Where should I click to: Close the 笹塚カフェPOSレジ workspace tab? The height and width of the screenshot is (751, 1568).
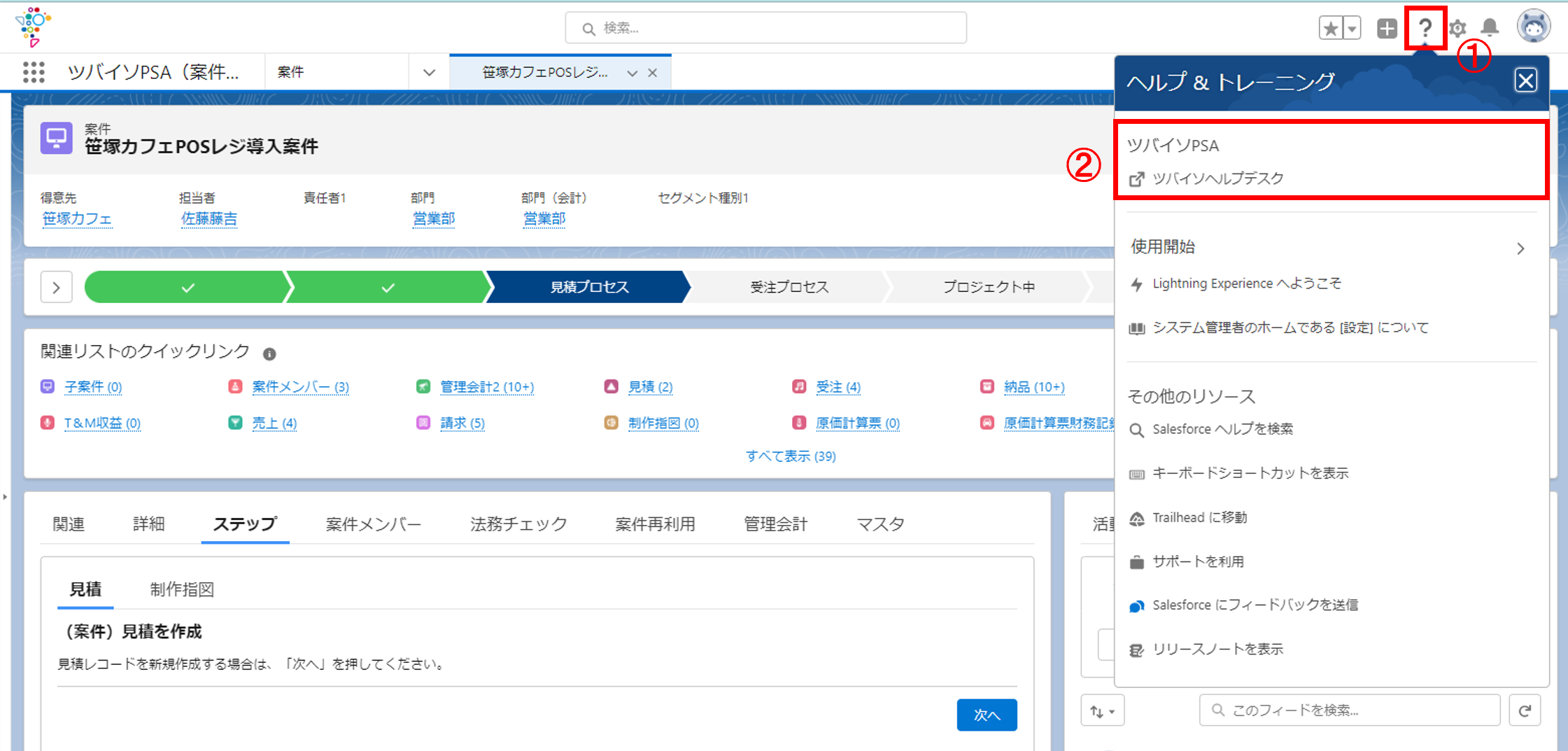(652, 73)
